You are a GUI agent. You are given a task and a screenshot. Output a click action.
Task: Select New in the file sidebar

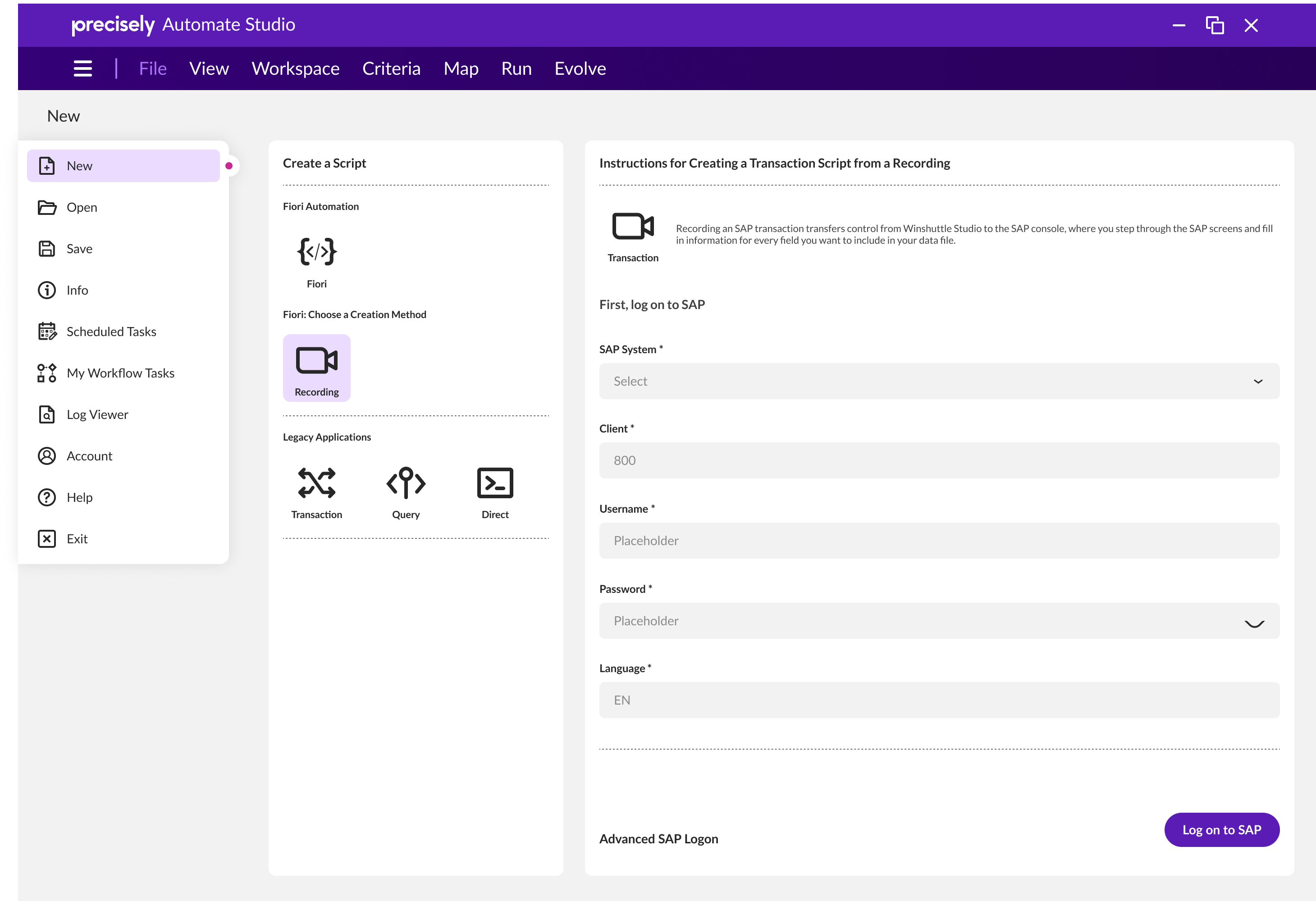pos(123,166)
